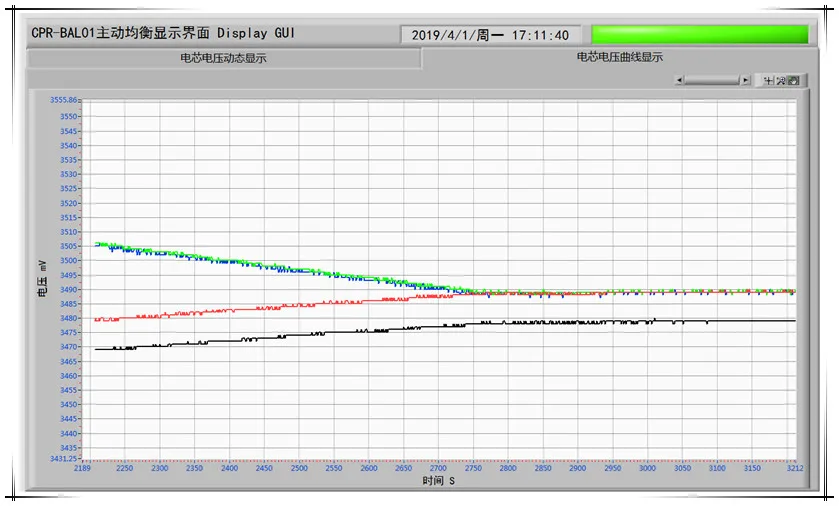Select the crosshair cursor tool in graph palette
The image size is (839, 506).
click(769, 80)
